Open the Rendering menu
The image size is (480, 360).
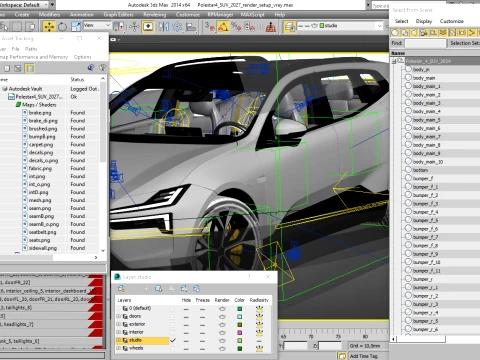[x=155, y=15]
